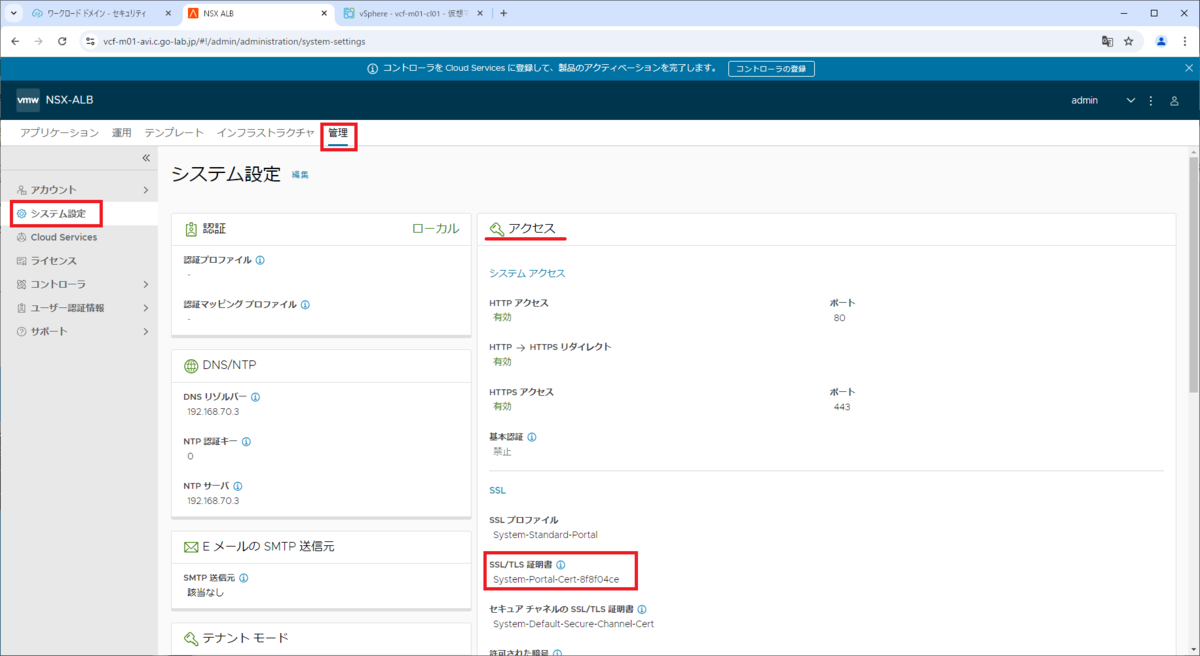Click info icon next to セキュア チャネルの SSL/TLS 証明書
This screenshot has width=1200, height=656.
coord(641,609)
